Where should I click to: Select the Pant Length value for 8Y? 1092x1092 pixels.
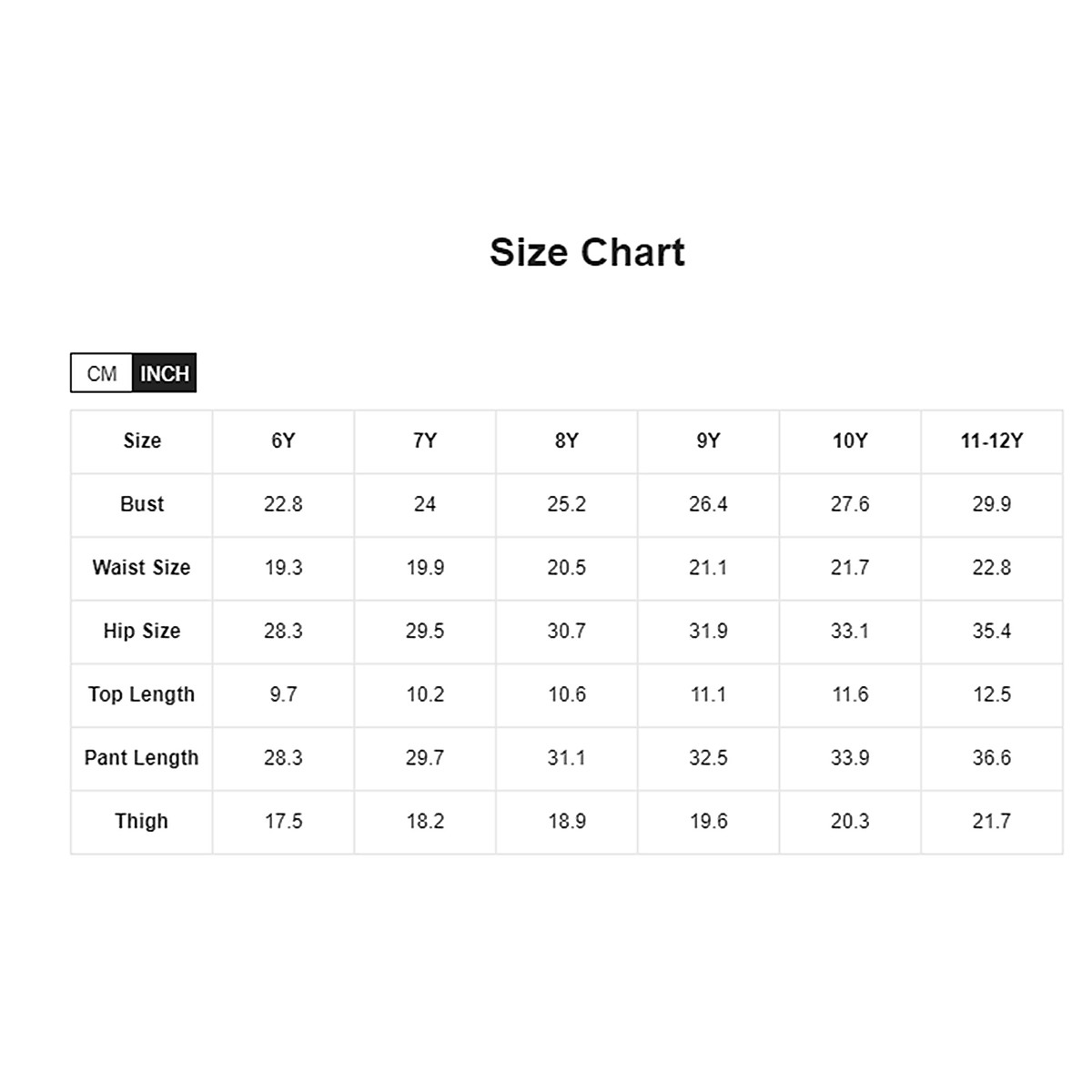coord(566,758)
